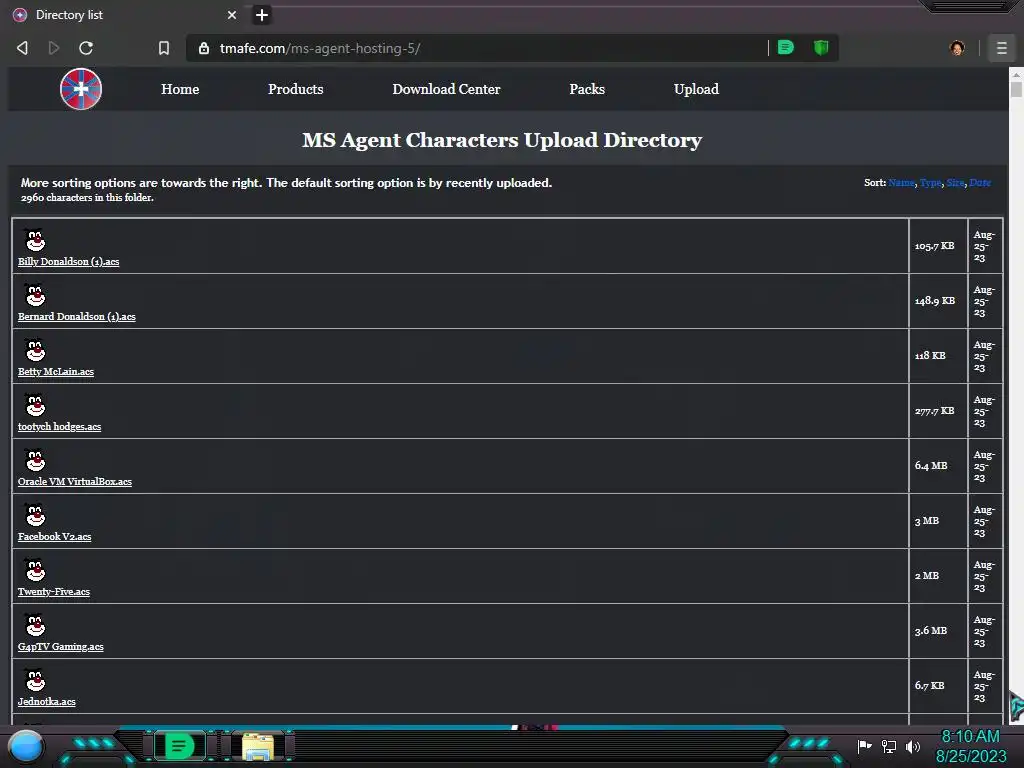
Task: Click character icon above Jednotka
Action: 35,680
